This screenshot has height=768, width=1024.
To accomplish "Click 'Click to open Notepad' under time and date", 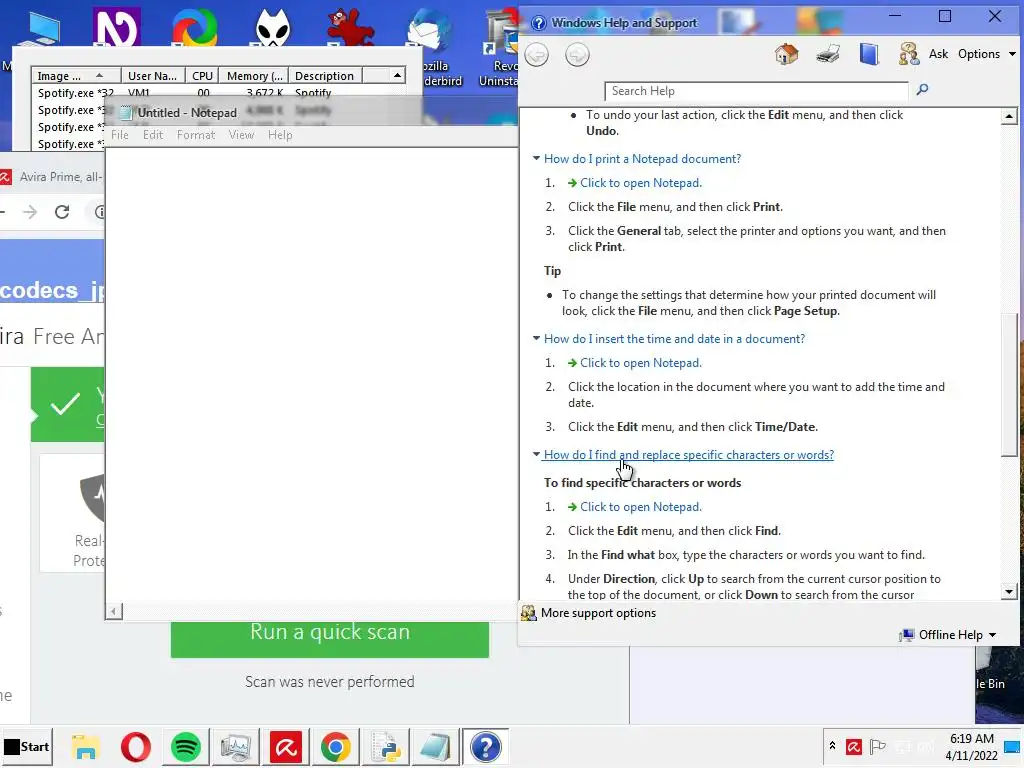I will click(641, 362).
